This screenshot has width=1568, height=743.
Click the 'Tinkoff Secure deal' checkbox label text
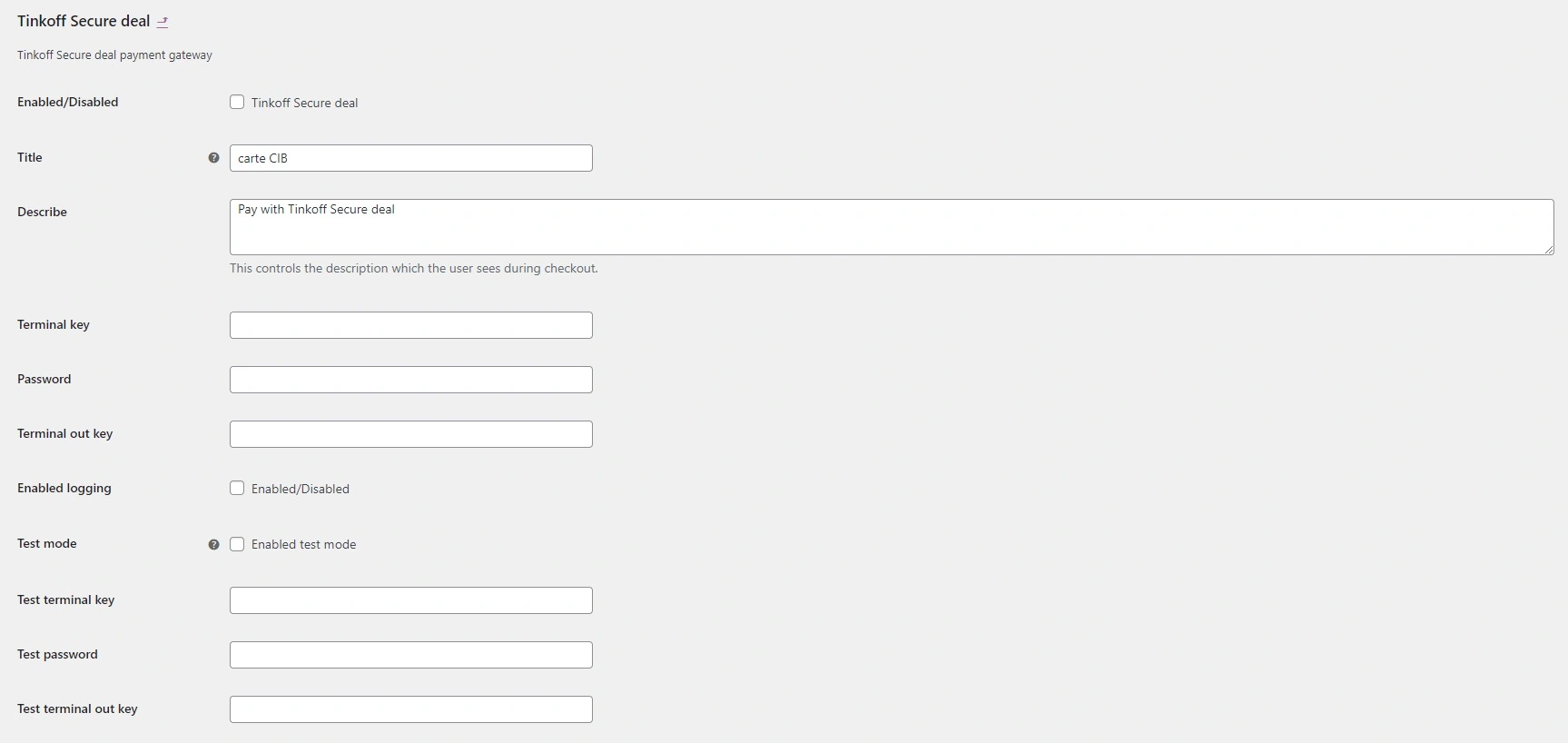pyautogui.click(x=304, y=104)
